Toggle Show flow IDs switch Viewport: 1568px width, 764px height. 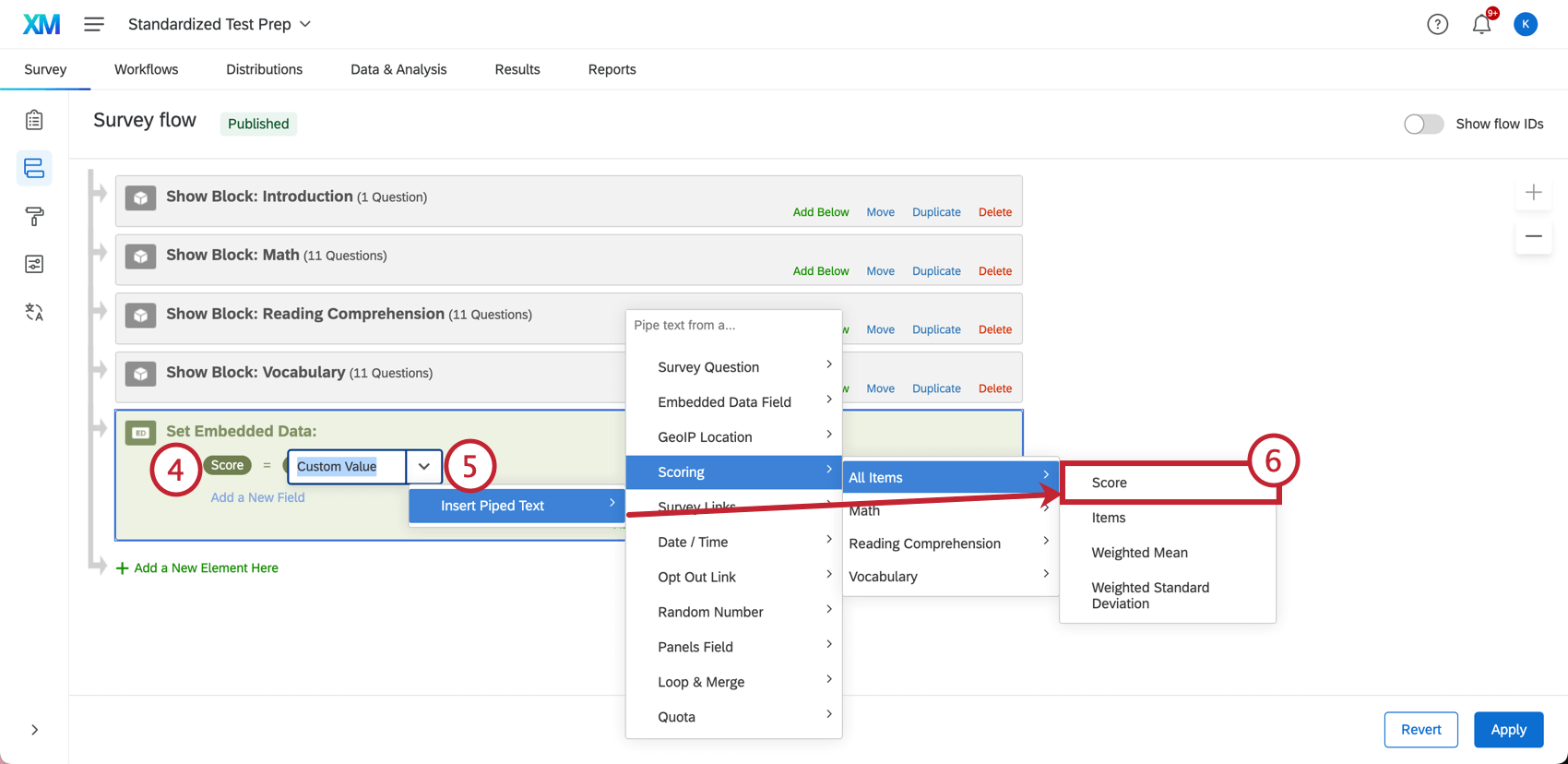click(1423, 124)
